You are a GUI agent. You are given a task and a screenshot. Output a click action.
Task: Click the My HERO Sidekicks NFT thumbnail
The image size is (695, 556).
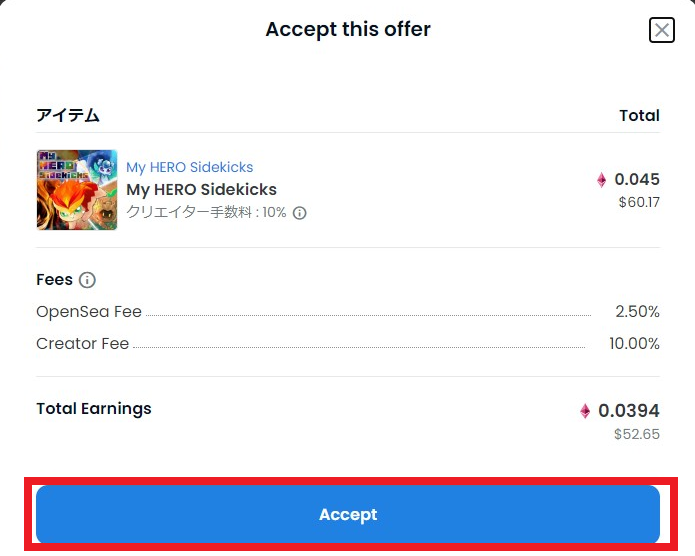(77, 190)
